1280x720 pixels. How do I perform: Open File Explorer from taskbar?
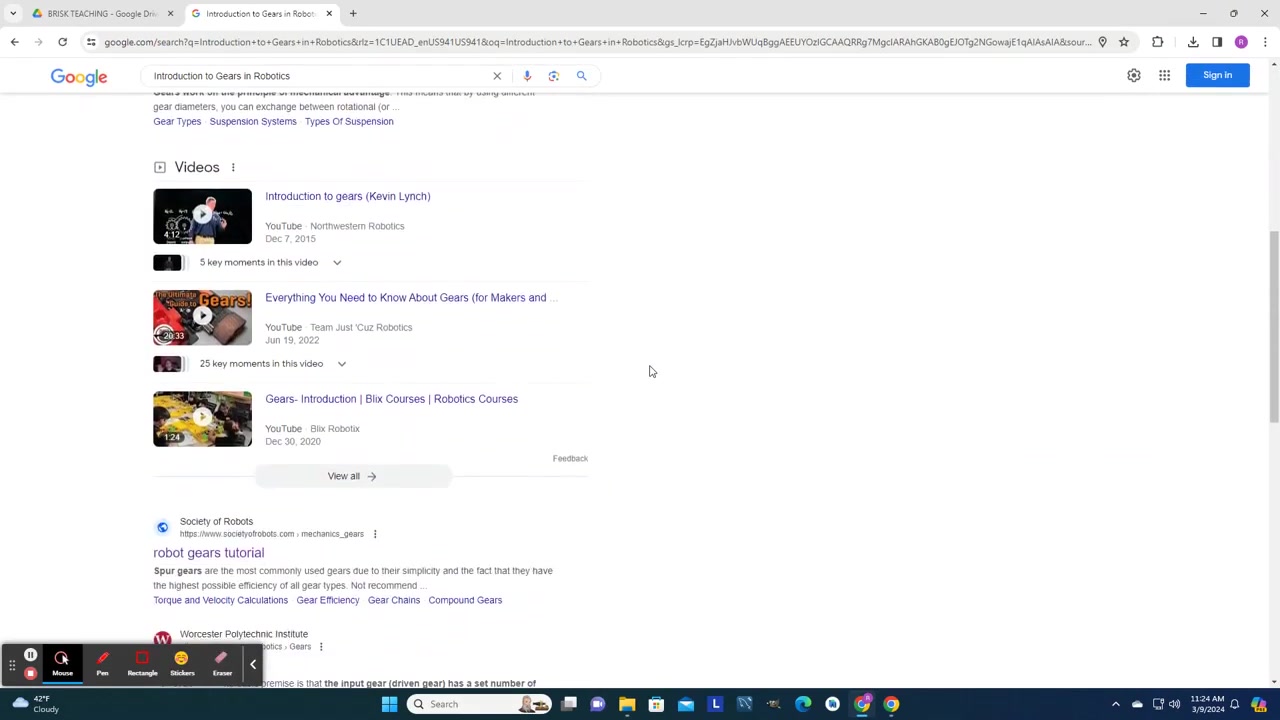coord(627,704)
